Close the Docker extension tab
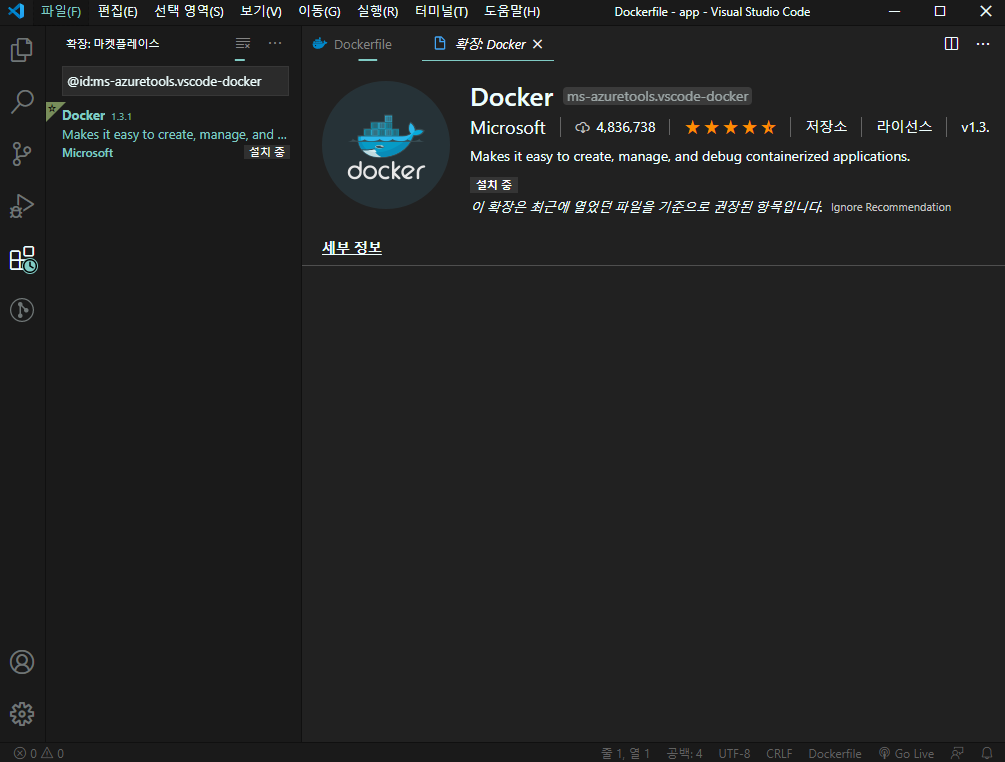Image resolution: width=1005 pixels, height=762 pixels. coord(538,44)
